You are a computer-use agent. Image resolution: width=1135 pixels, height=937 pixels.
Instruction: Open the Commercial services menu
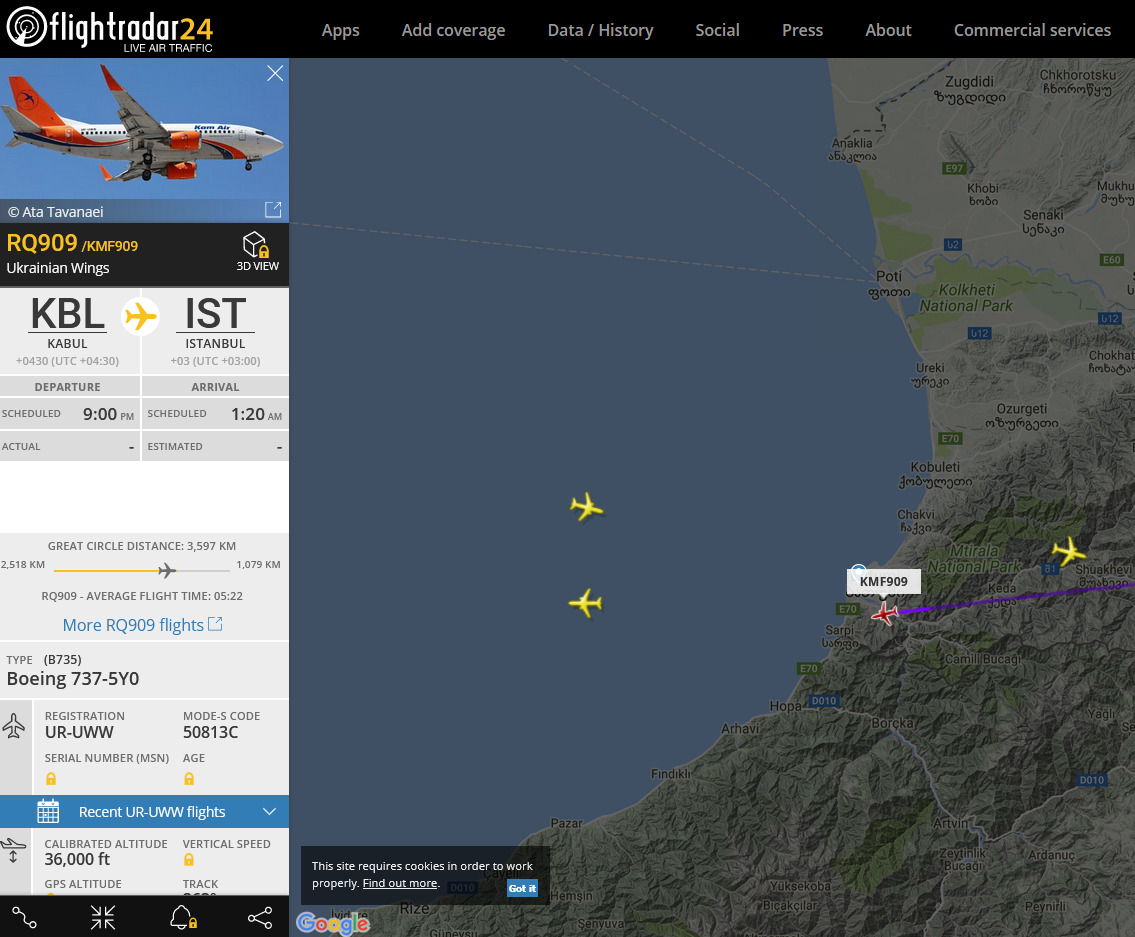[x=1032, y=30]
